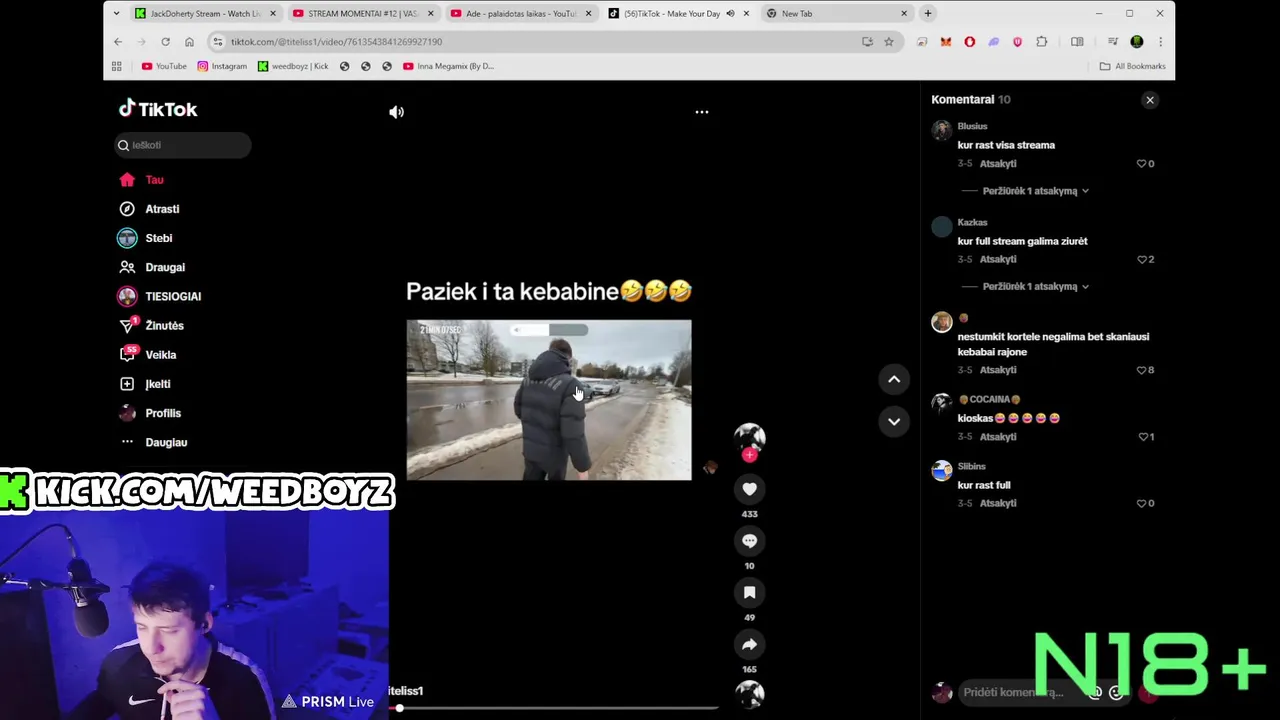Open the emoji picker in the comment box
The image size is (1280, 720).
(x=1116, y=692)
